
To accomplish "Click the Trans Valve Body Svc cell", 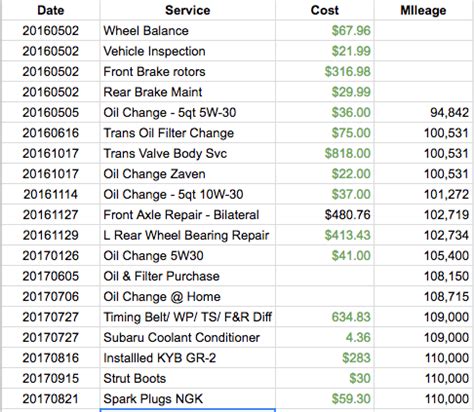I will click(188, 153).
